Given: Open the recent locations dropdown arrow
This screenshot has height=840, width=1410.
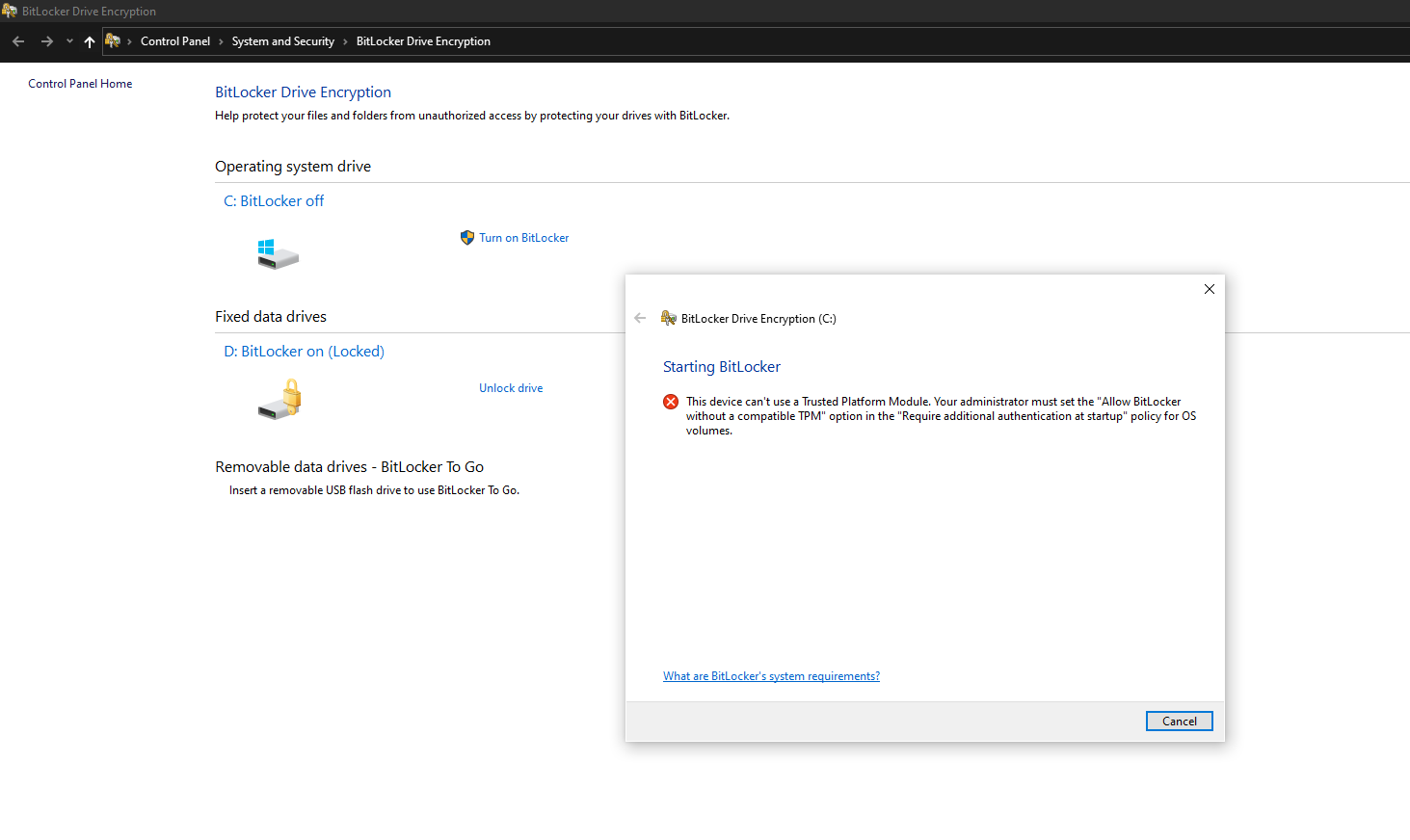Looking at the screenshot, I should click(69, 41).
